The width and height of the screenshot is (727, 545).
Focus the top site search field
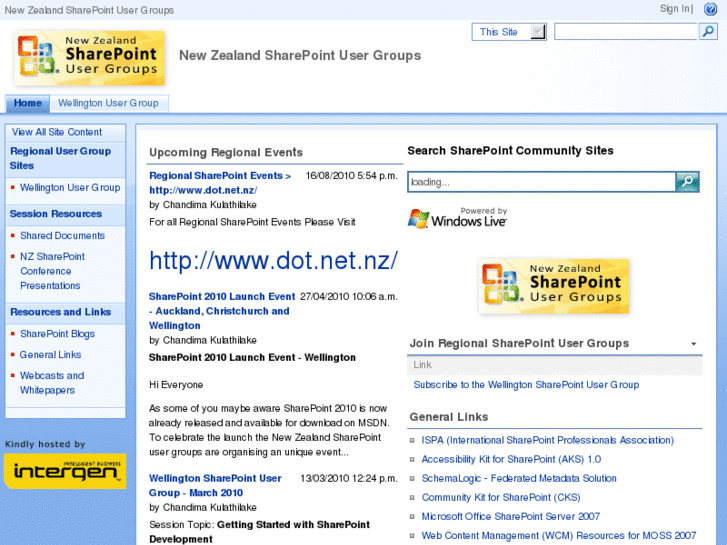626,32
